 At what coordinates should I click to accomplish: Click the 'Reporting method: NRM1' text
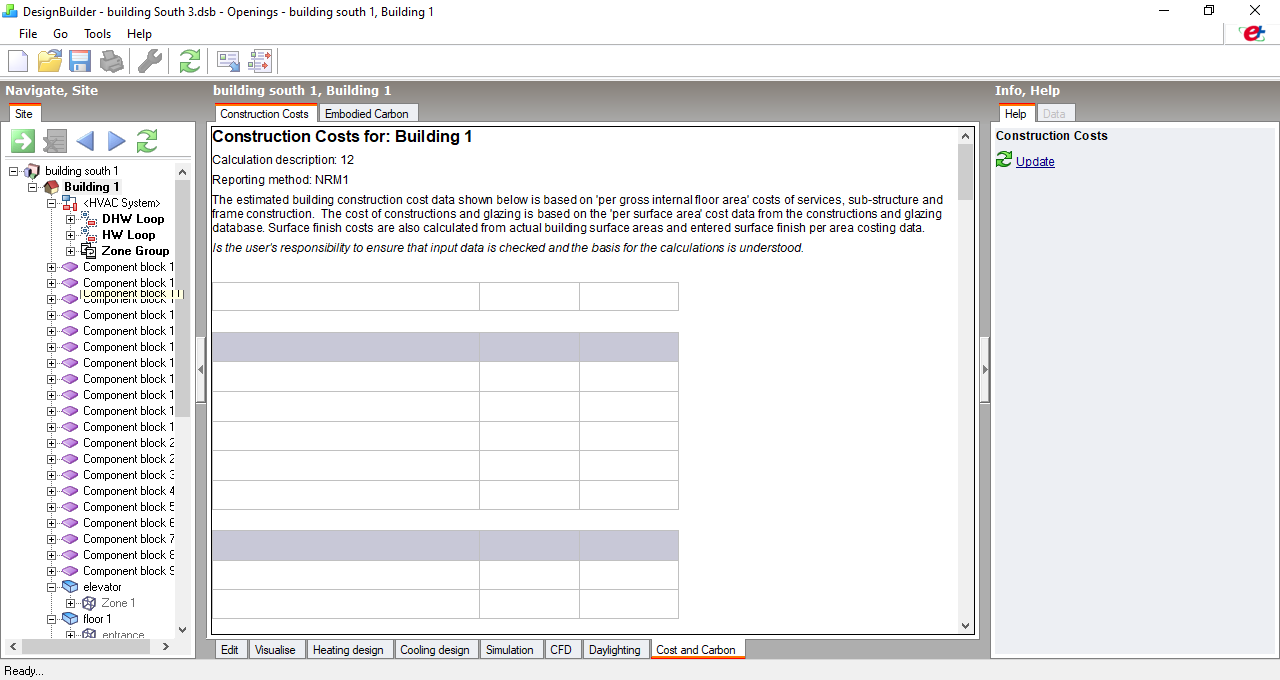[280, 180]
